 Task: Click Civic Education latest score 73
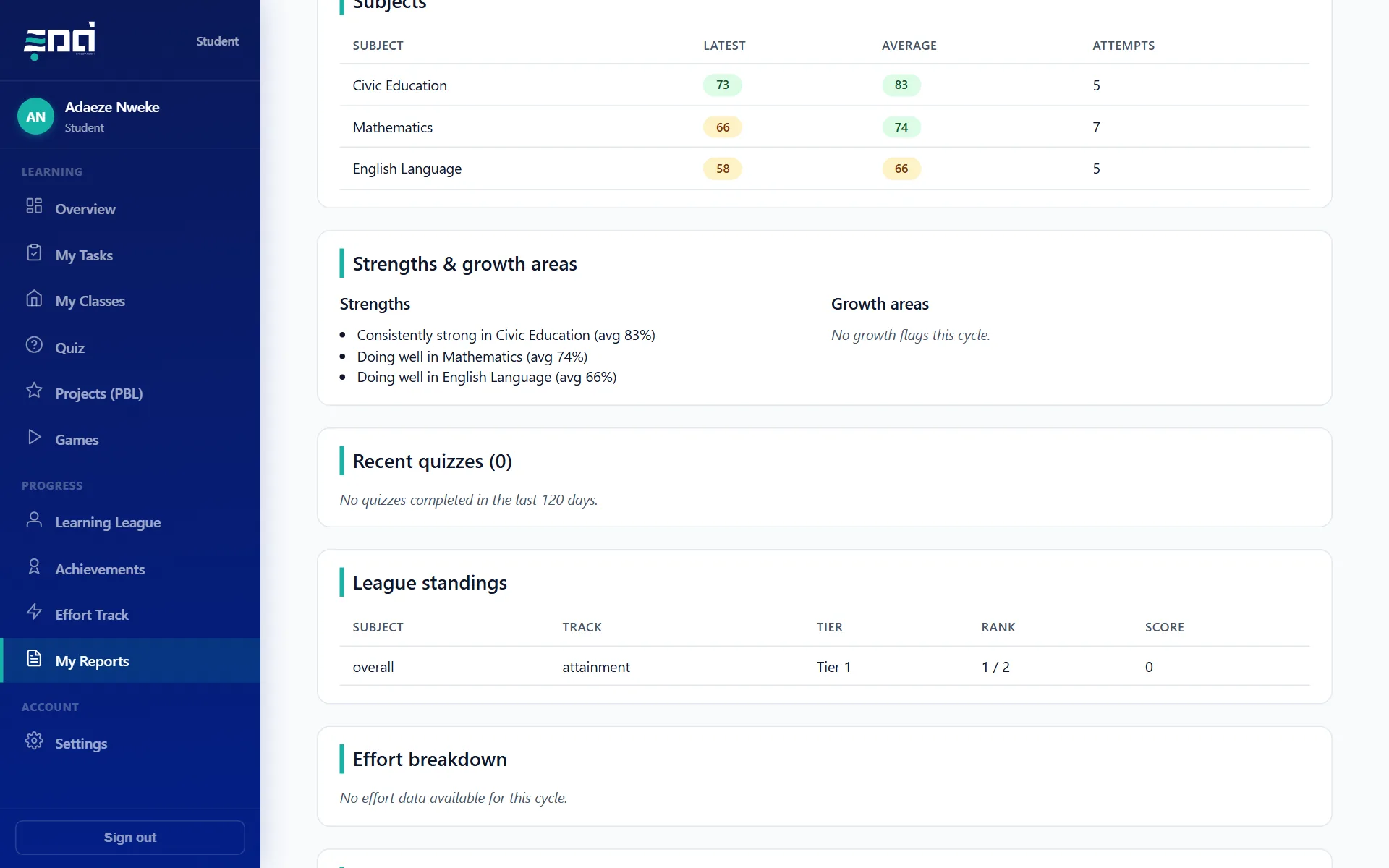tap(723, 85)
